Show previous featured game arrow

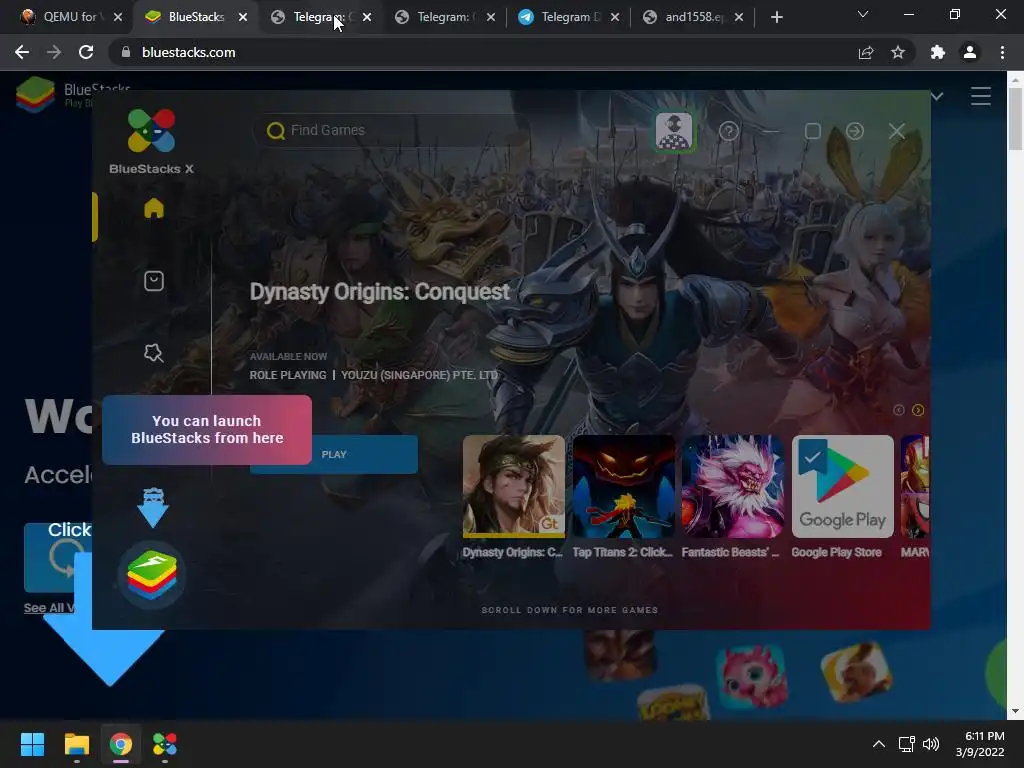(x=899, y=410)
